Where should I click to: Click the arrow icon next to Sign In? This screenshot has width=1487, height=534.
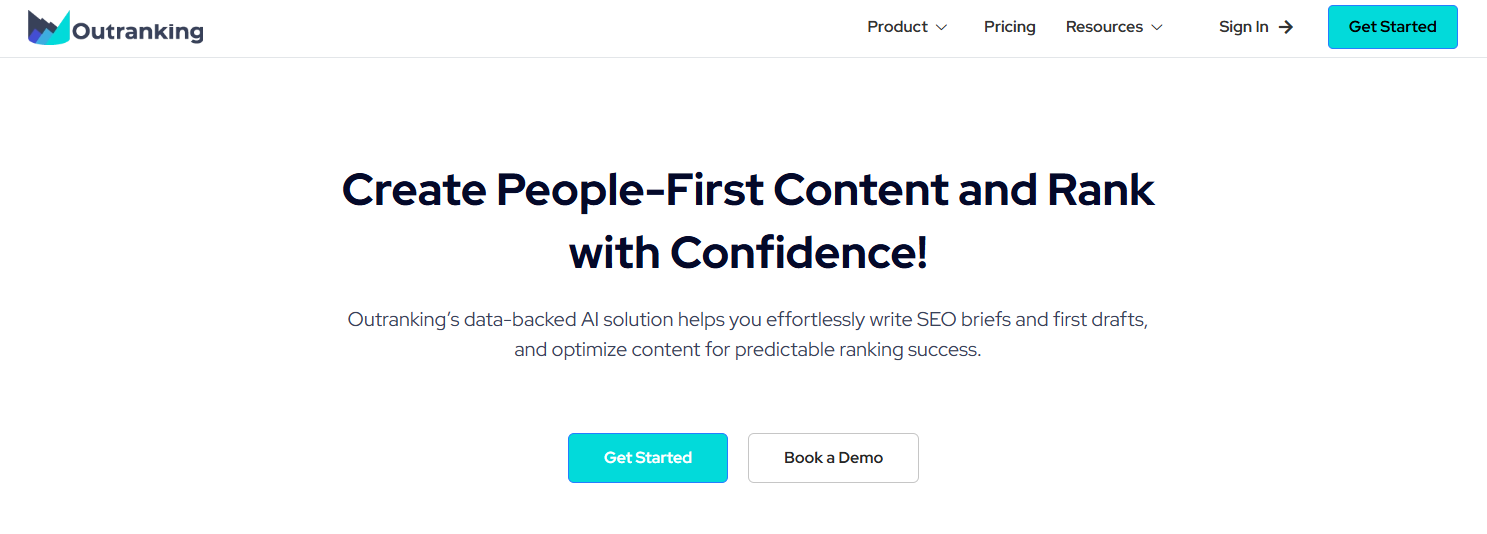1286,28
